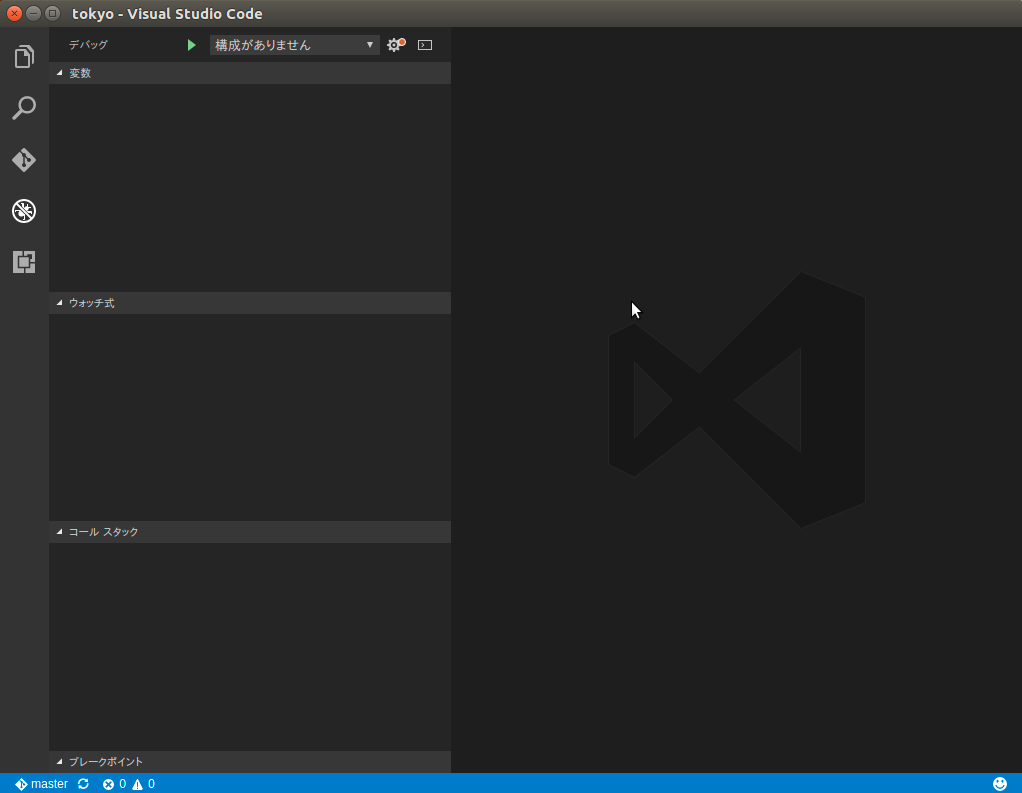This screenshot has width=1022, height=793.
Task: Collapse the ブレークポイント section
Action: point(250,762)
